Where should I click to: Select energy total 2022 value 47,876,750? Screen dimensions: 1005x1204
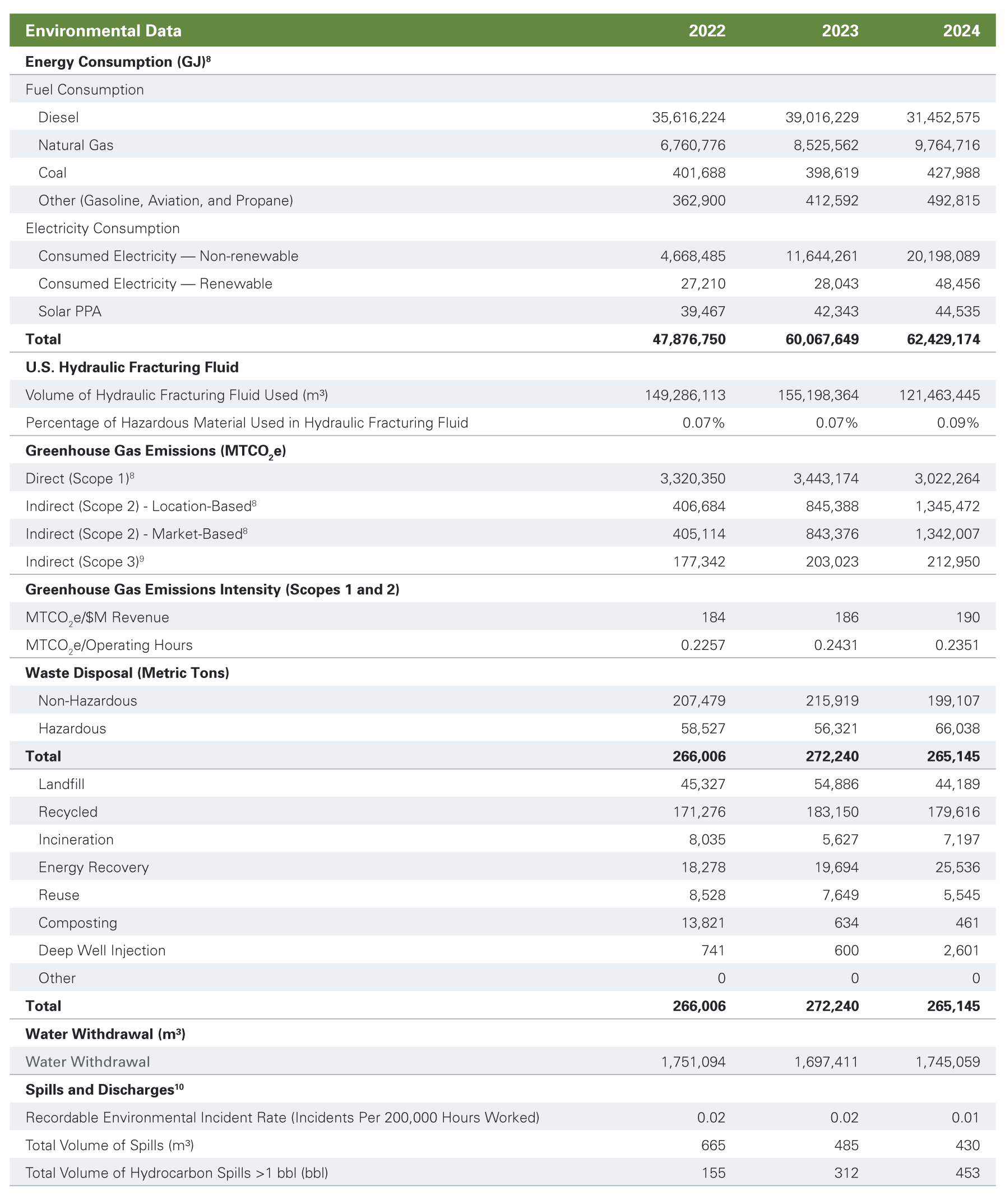pyautogui.click(x=689, y=339)
